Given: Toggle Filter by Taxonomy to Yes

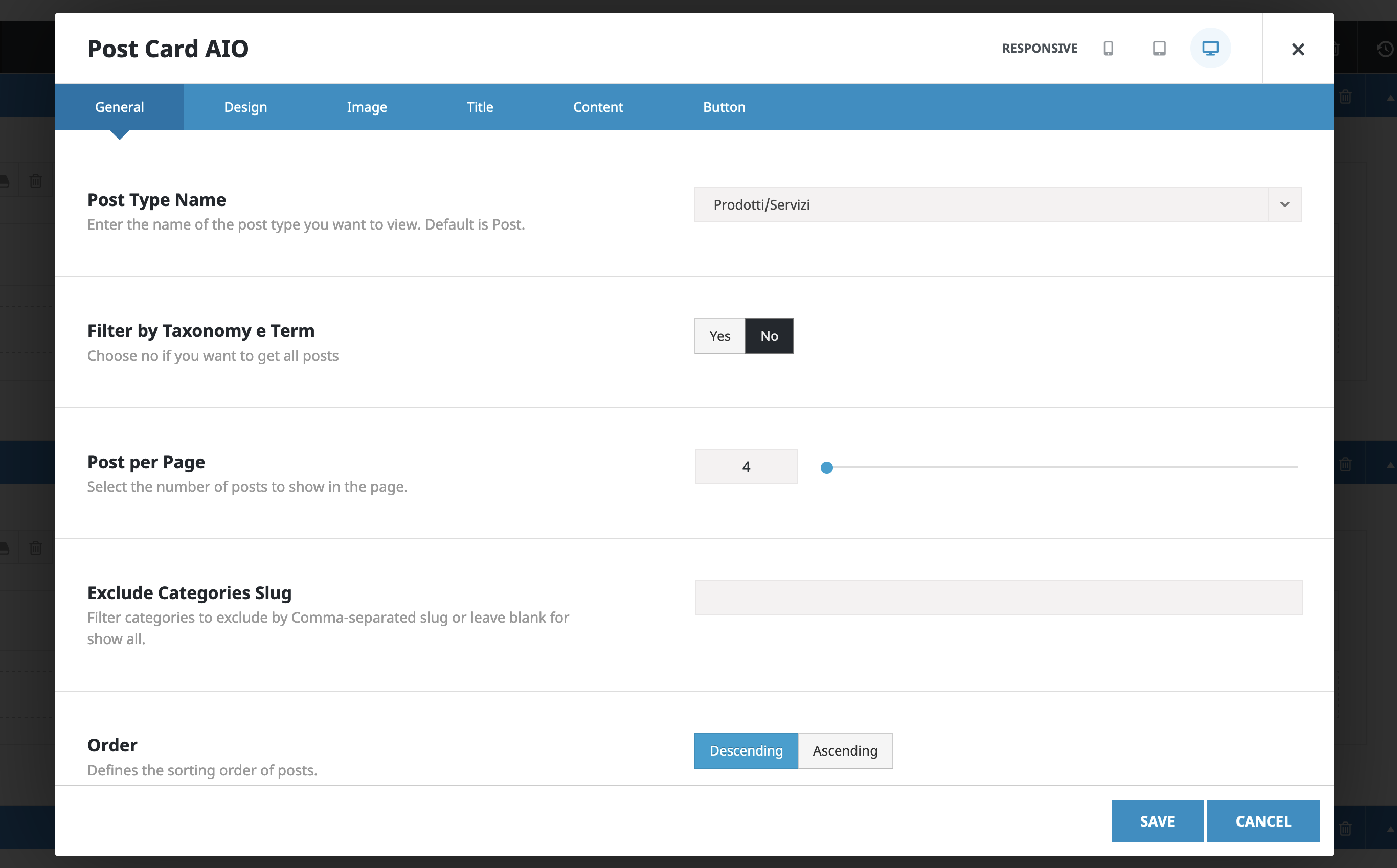Looking at the screenshot, I should click(719, 336).
